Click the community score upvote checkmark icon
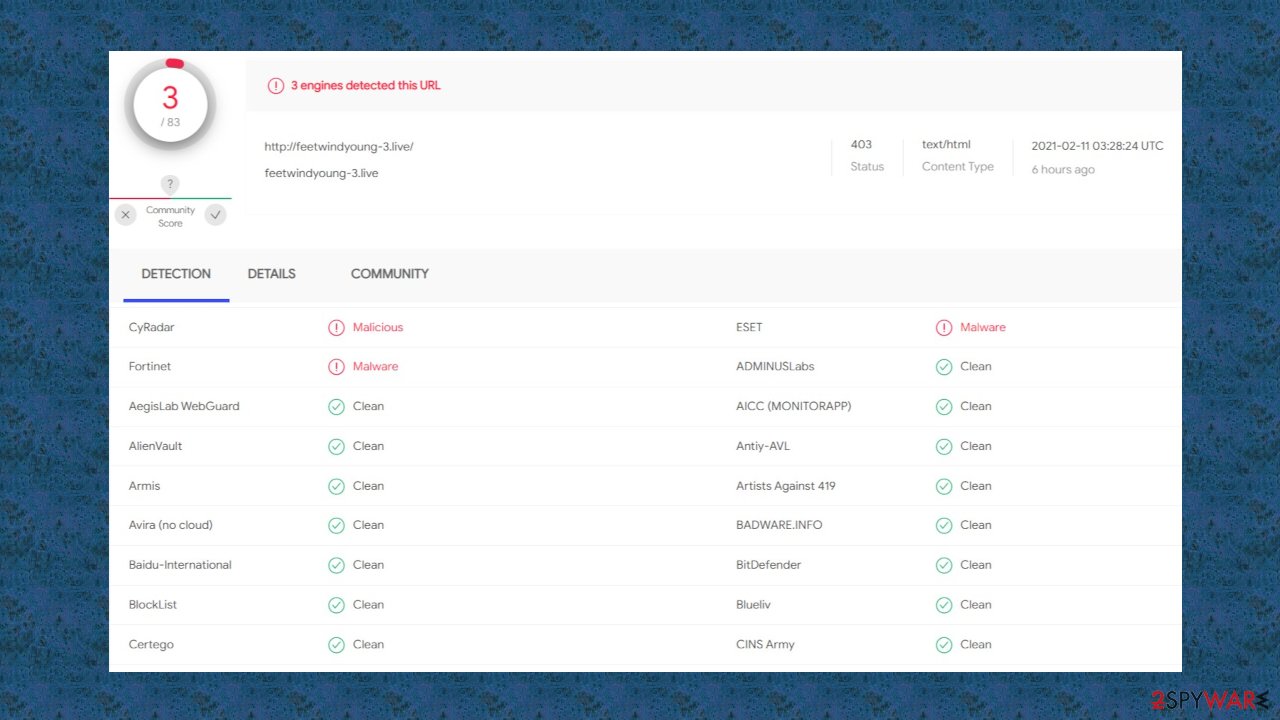This screenshot has height=720, width=1280. point(216,215)
